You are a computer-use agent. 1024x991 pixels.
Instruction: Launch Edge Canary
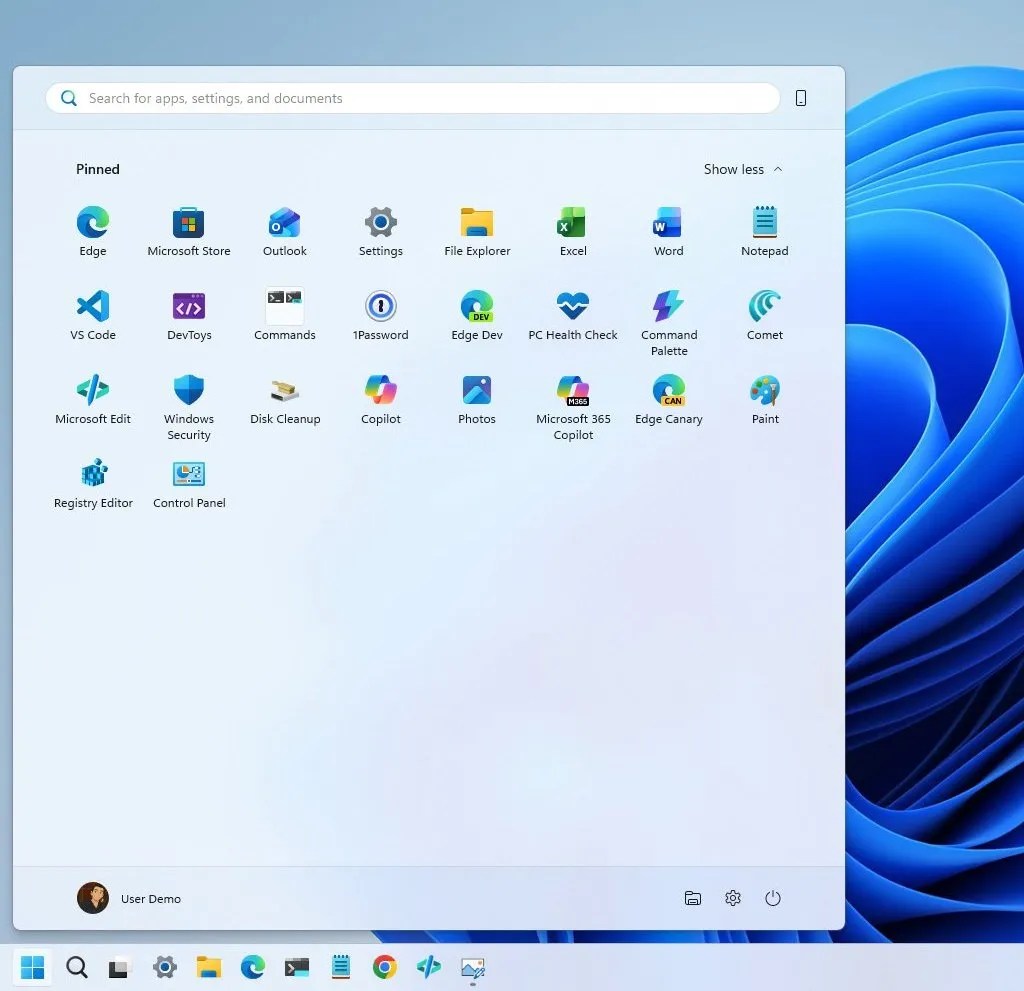(668, 390)
